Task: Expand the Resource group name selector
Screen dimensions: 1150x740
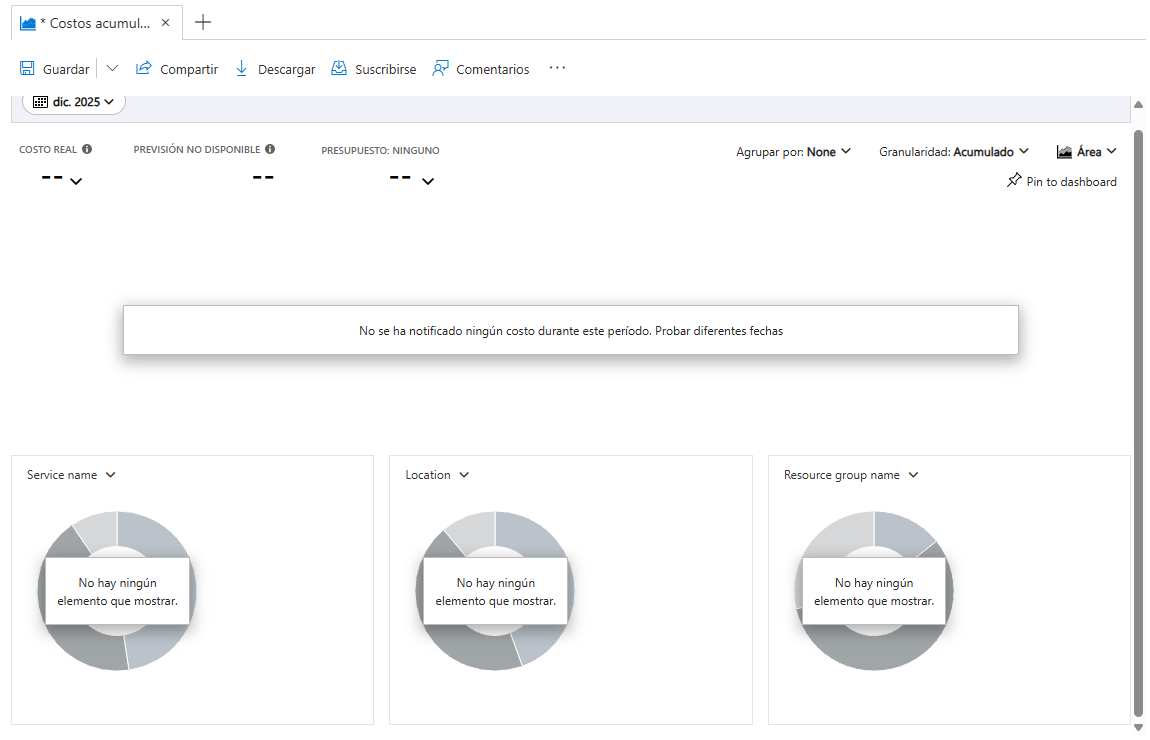Action: 851,475
